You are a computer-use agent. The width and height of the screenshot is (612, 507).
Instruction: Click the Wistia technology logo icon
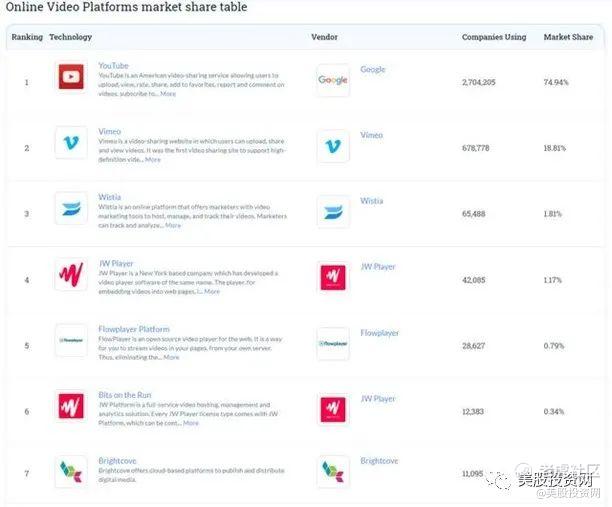coord(71,209)
